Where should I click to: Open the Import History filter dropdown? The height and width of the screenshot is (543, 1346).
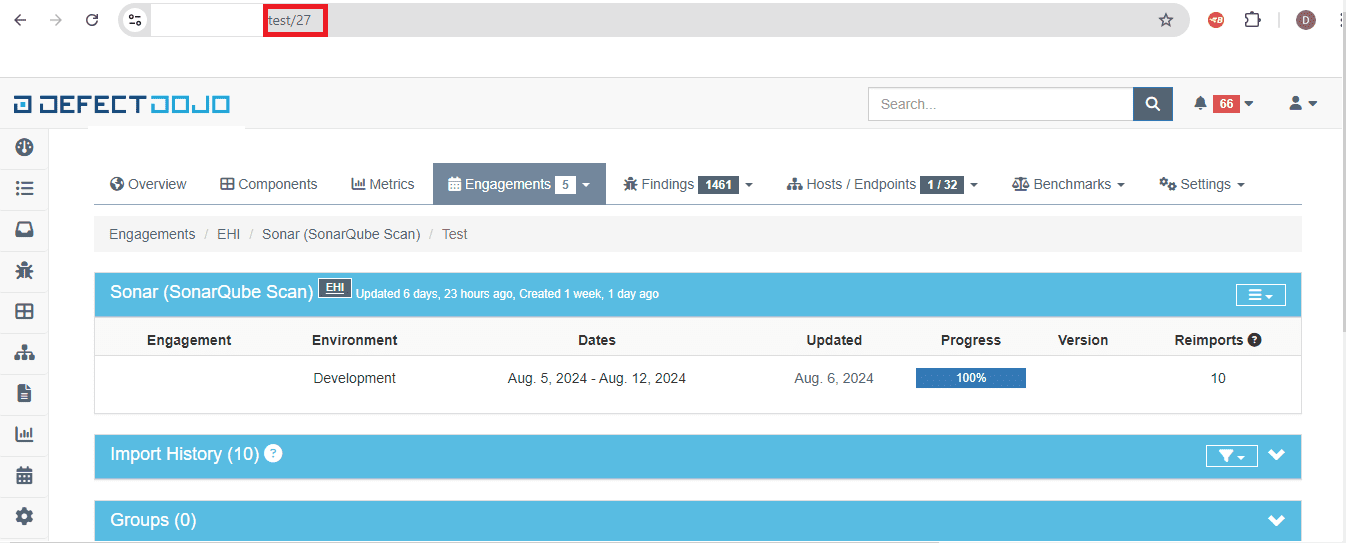click(1231, 456)
